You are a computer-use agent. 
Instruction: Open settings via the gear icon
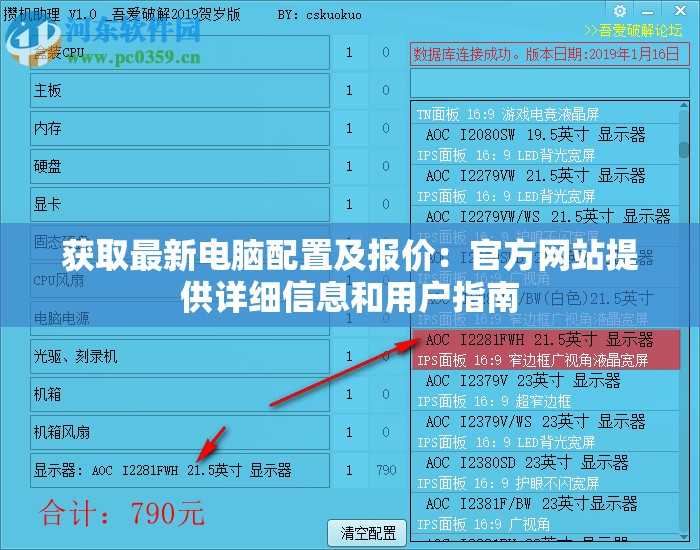[620, 11]
